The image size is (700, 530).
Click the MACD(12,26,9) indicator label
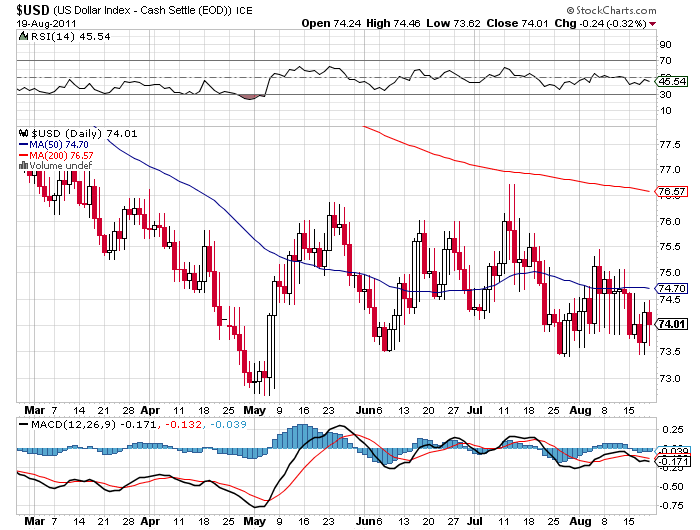(67, 426)
